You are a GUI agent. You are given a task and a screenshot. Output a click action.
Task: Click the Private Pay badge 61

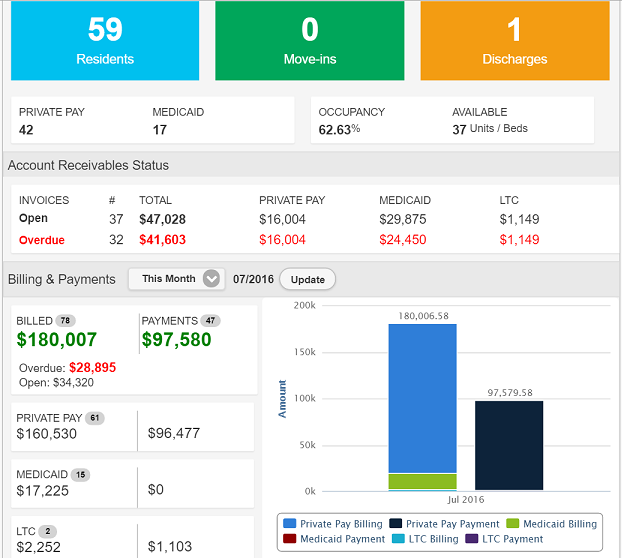tap(96, 418)
